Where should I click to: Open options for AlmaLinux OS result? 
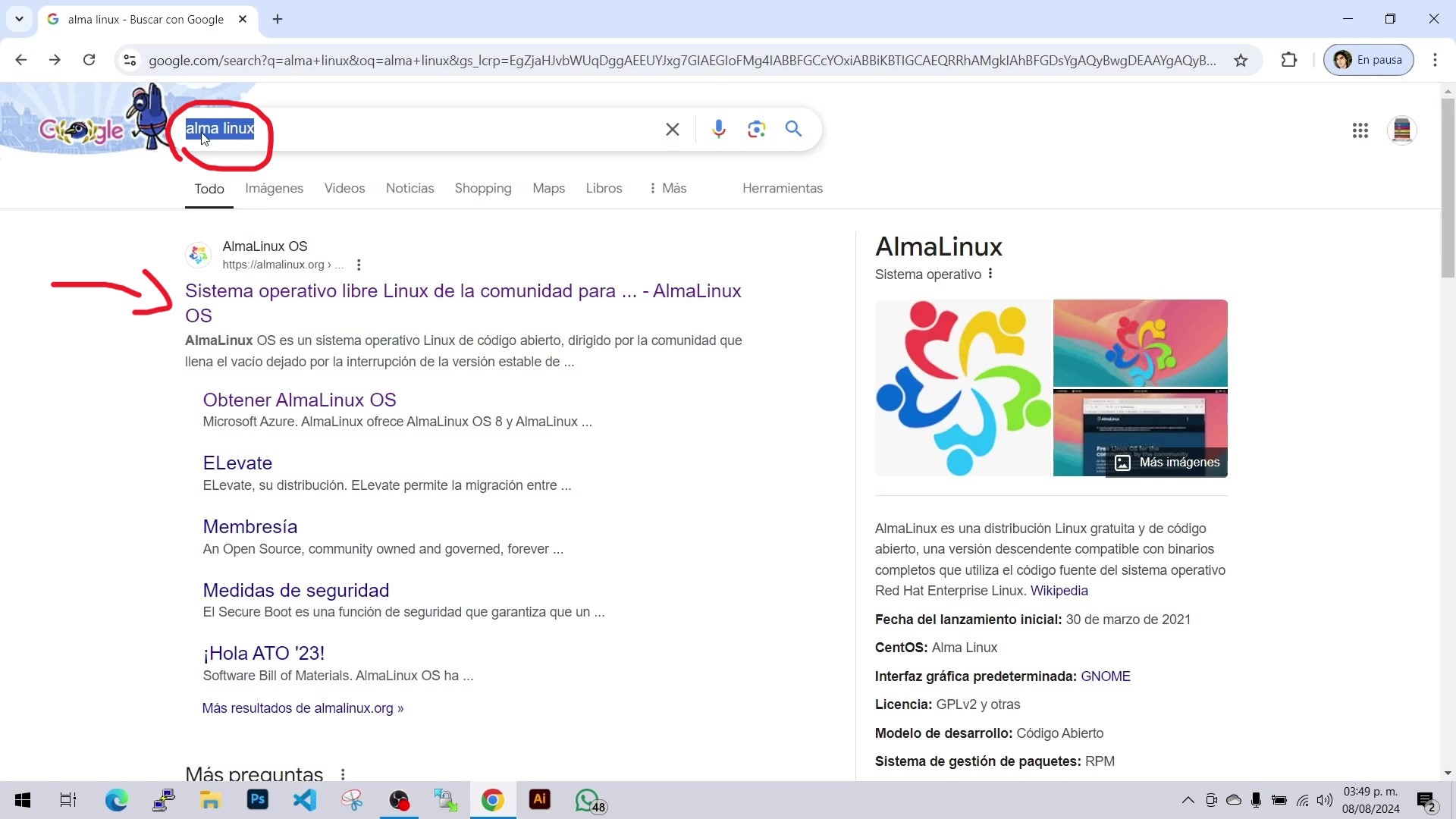[x=359, y=265]
